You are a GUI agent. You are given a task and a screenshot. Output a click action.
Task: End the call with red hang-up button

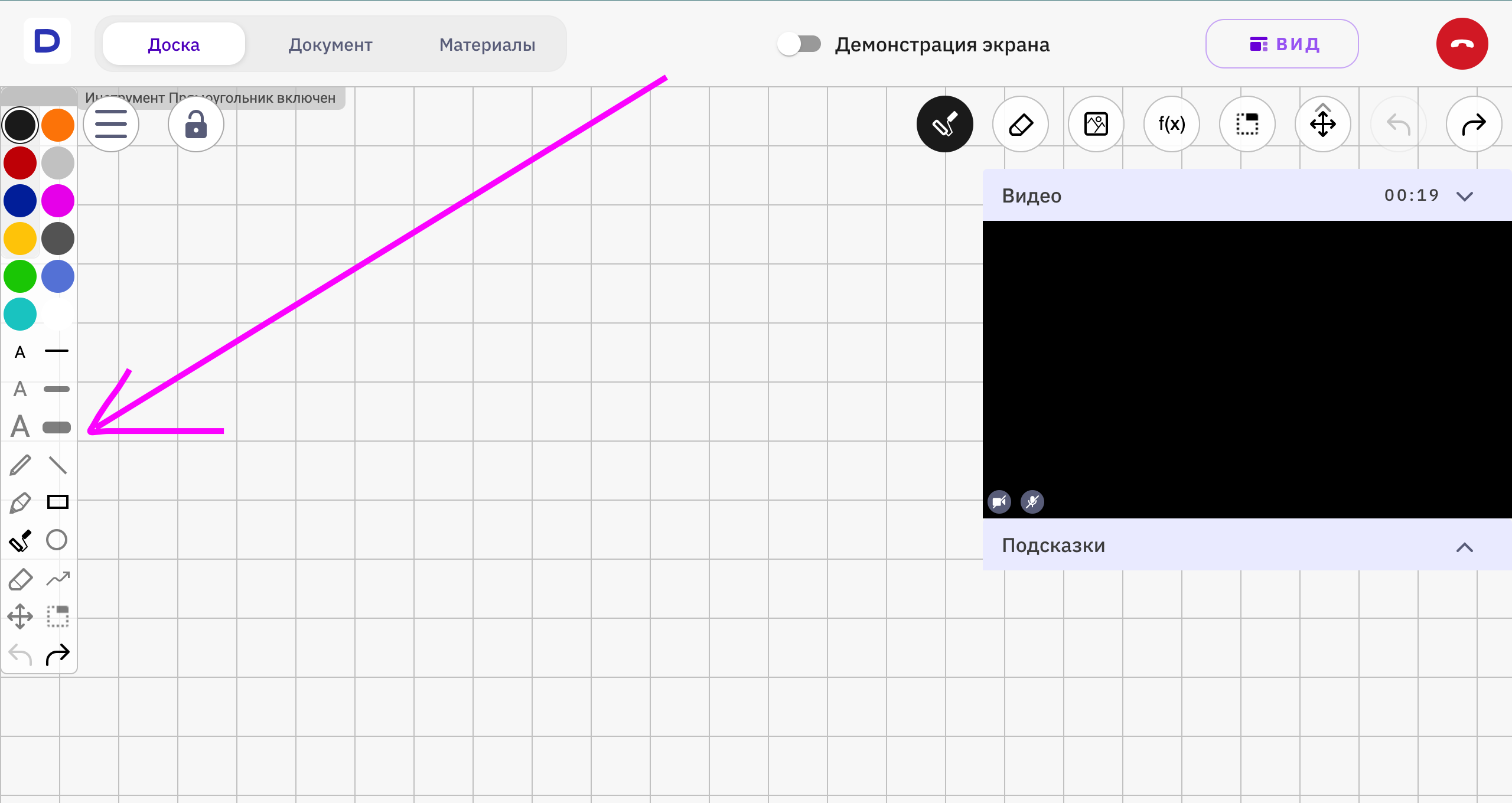(x=1462, y=44)
